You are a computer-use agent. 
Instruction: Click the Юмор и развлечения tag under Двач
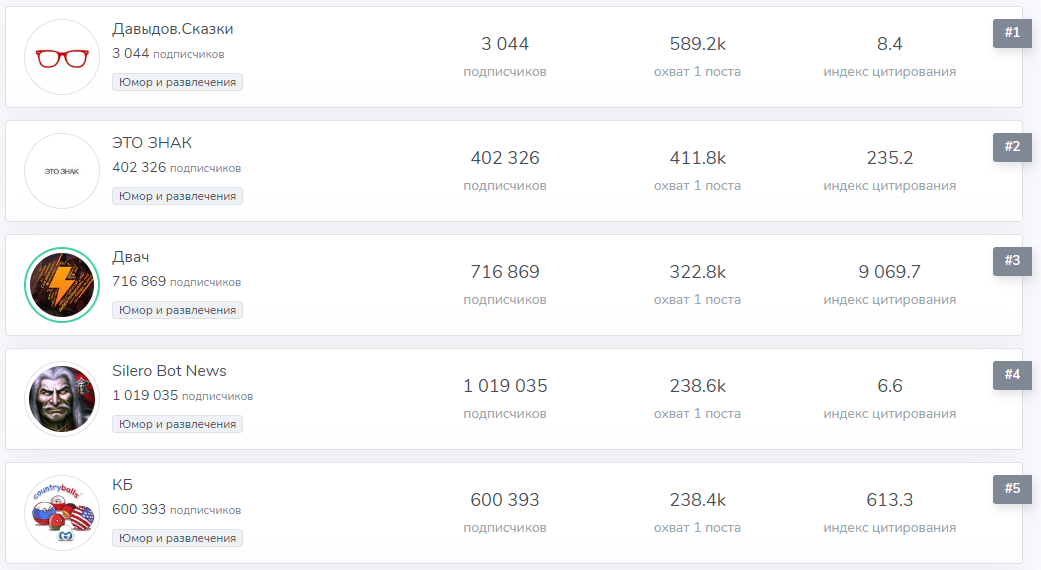pos(177,310)
